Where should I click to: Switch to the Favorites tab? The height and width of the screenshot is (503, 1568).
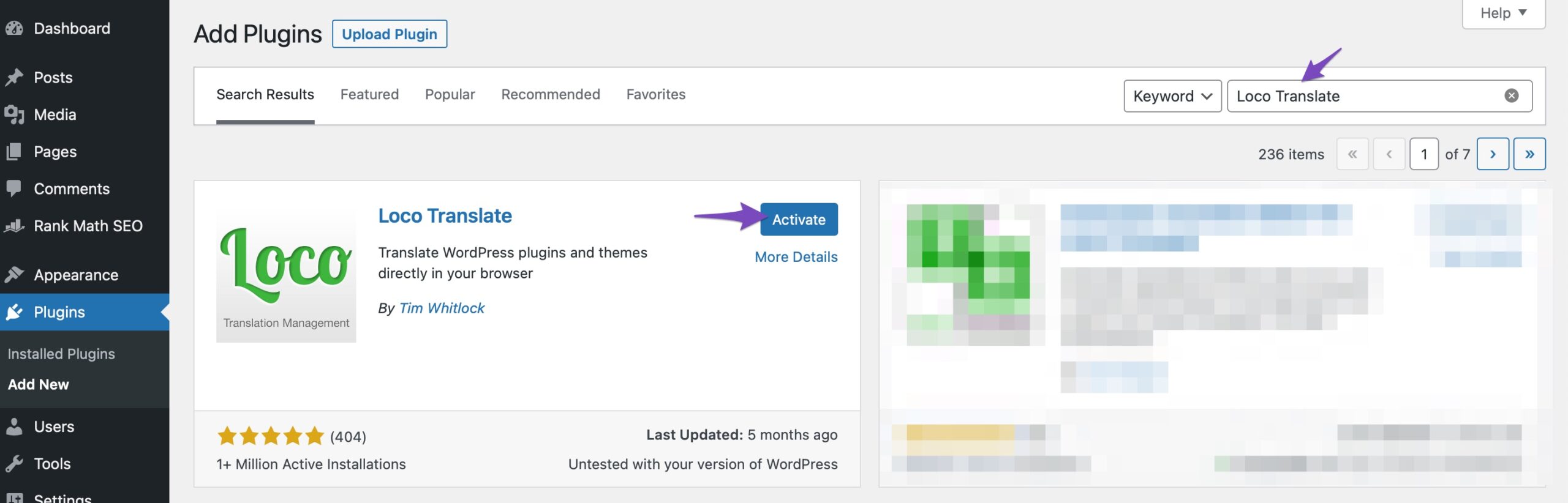(656, 94)
